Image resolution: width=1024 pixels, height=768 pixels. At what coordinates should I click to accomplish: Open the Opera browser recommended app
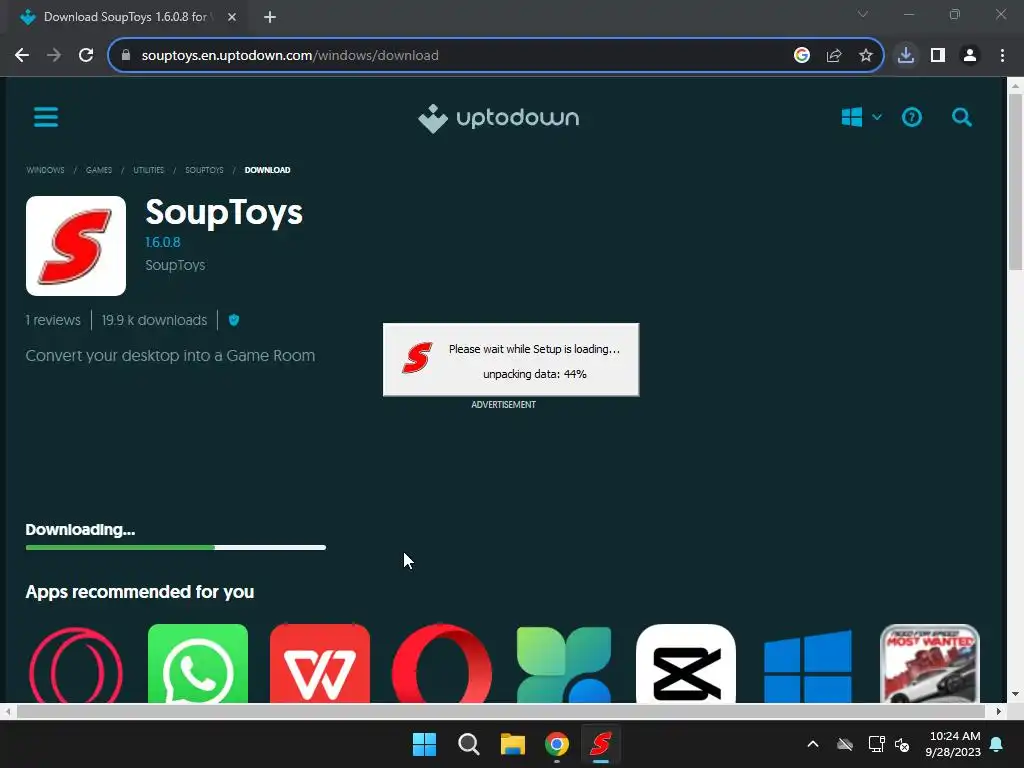pos(442,664)
